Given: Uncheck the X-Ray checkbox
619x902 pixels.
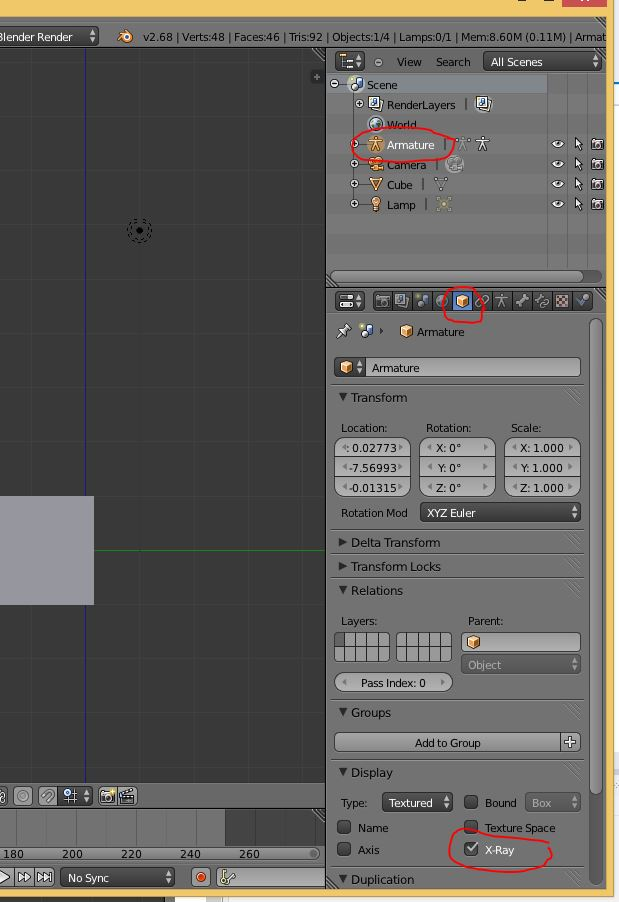Looking at the screenshot, I should [x=471, y=849].
